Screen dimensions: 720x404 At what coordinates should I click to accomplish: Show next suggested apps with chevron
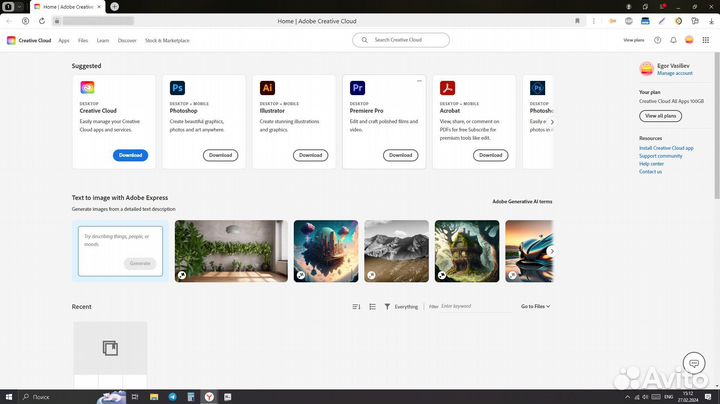[552, 122]
